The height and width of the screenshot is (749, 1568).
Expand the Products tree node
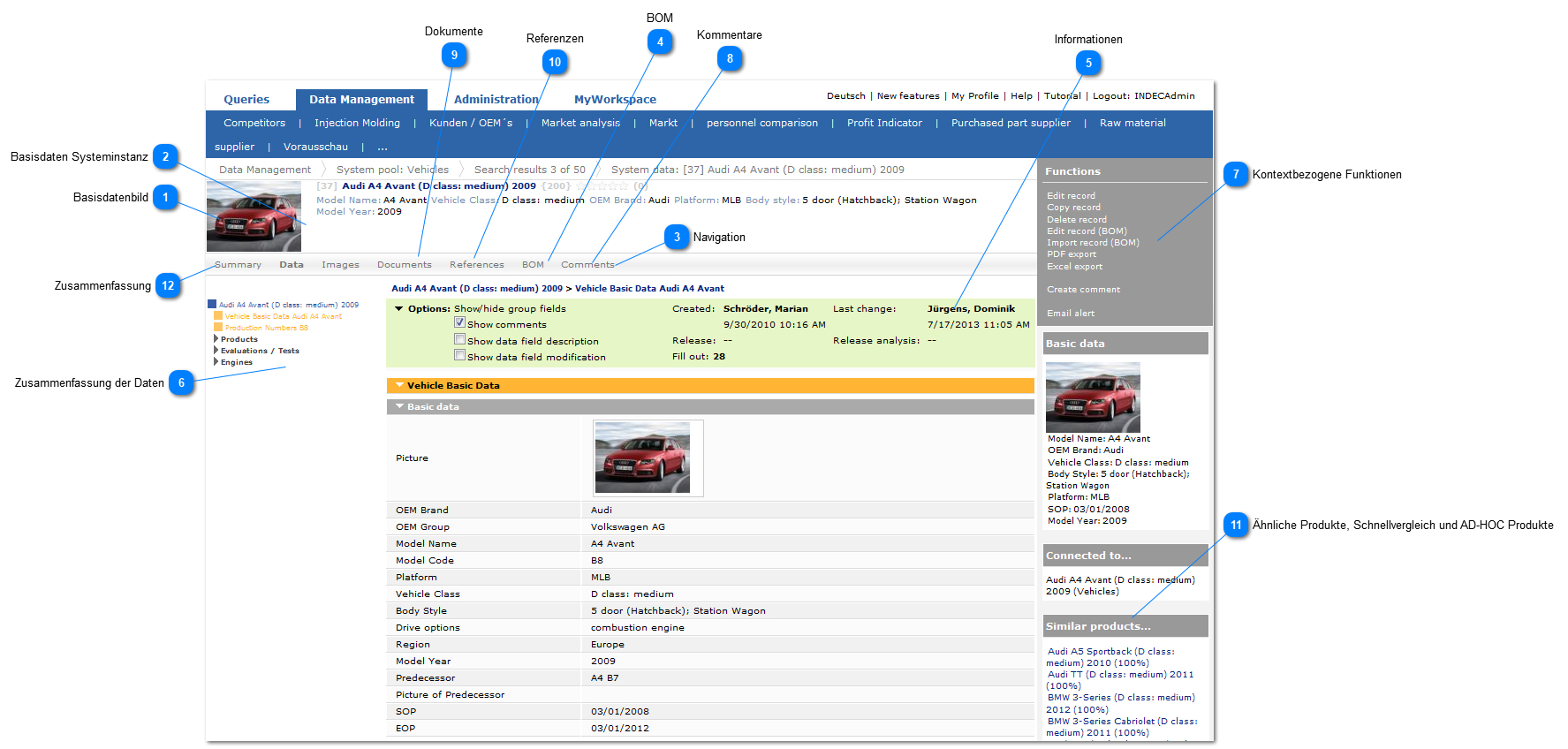[x=216, y=339]
